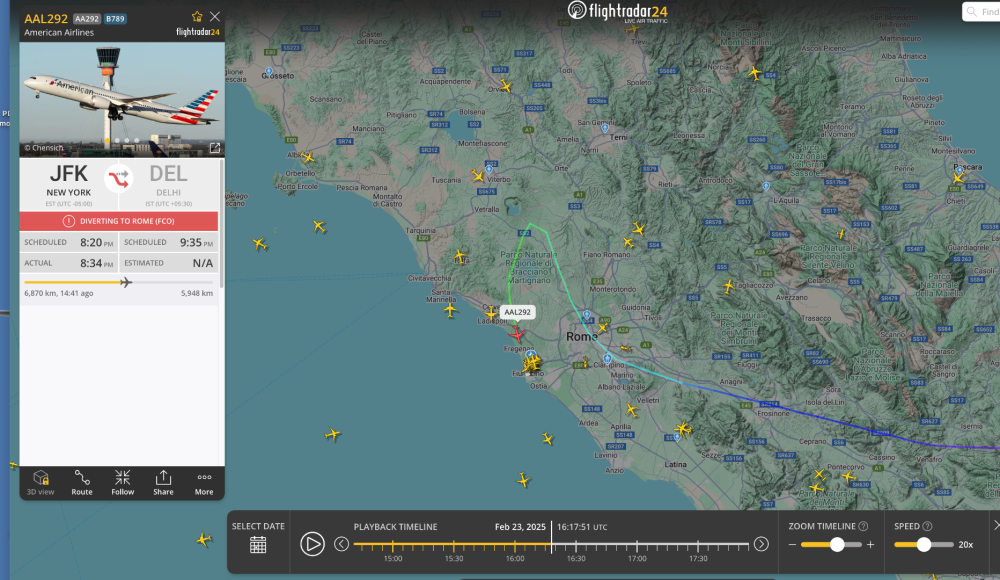The image size is (1000, 580).
Task: Open the More options menu
Action: [204, 481]
